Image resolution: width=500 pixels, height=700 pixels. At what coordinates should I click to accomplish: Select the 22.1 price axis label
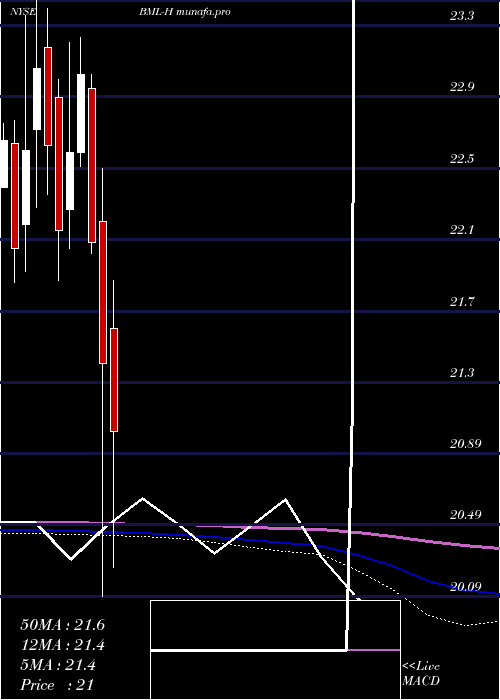point(462,230)
